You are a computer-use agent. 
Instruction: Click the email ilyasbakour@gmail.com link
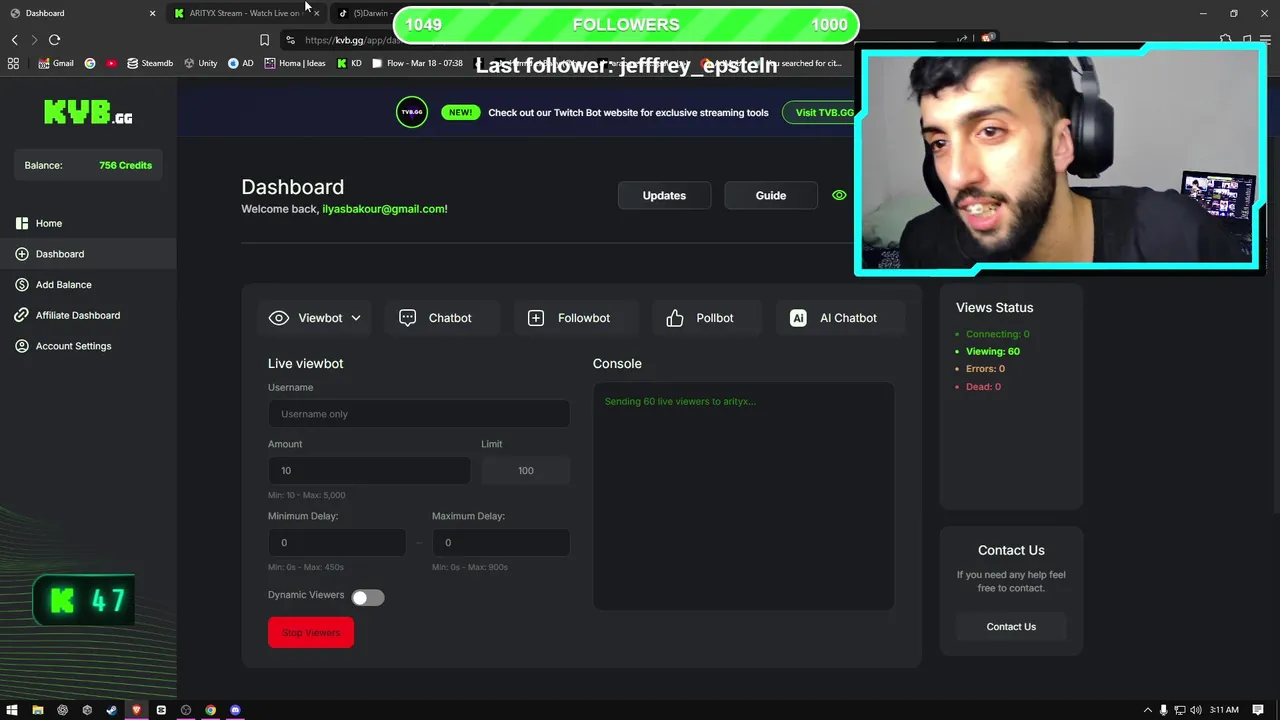[384, 209]
